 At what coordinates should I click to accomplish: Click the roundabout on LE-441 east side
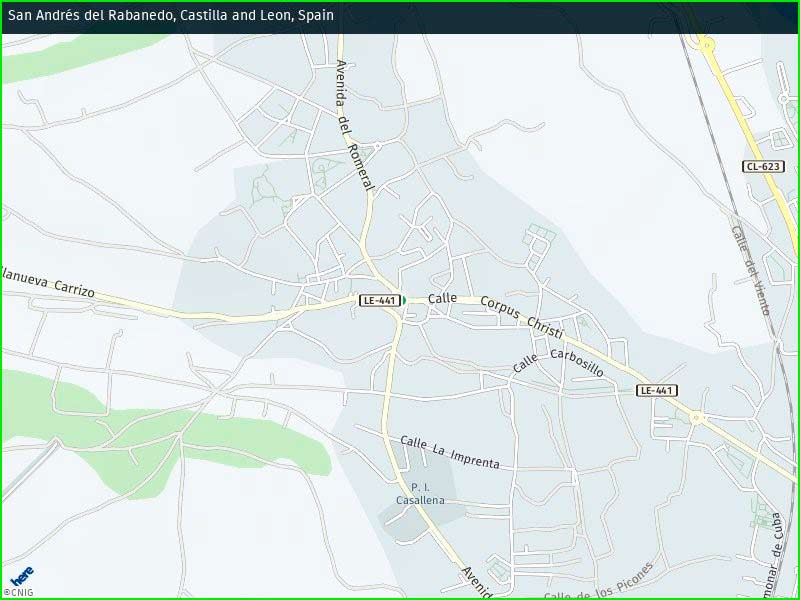(x=696, y=417)
